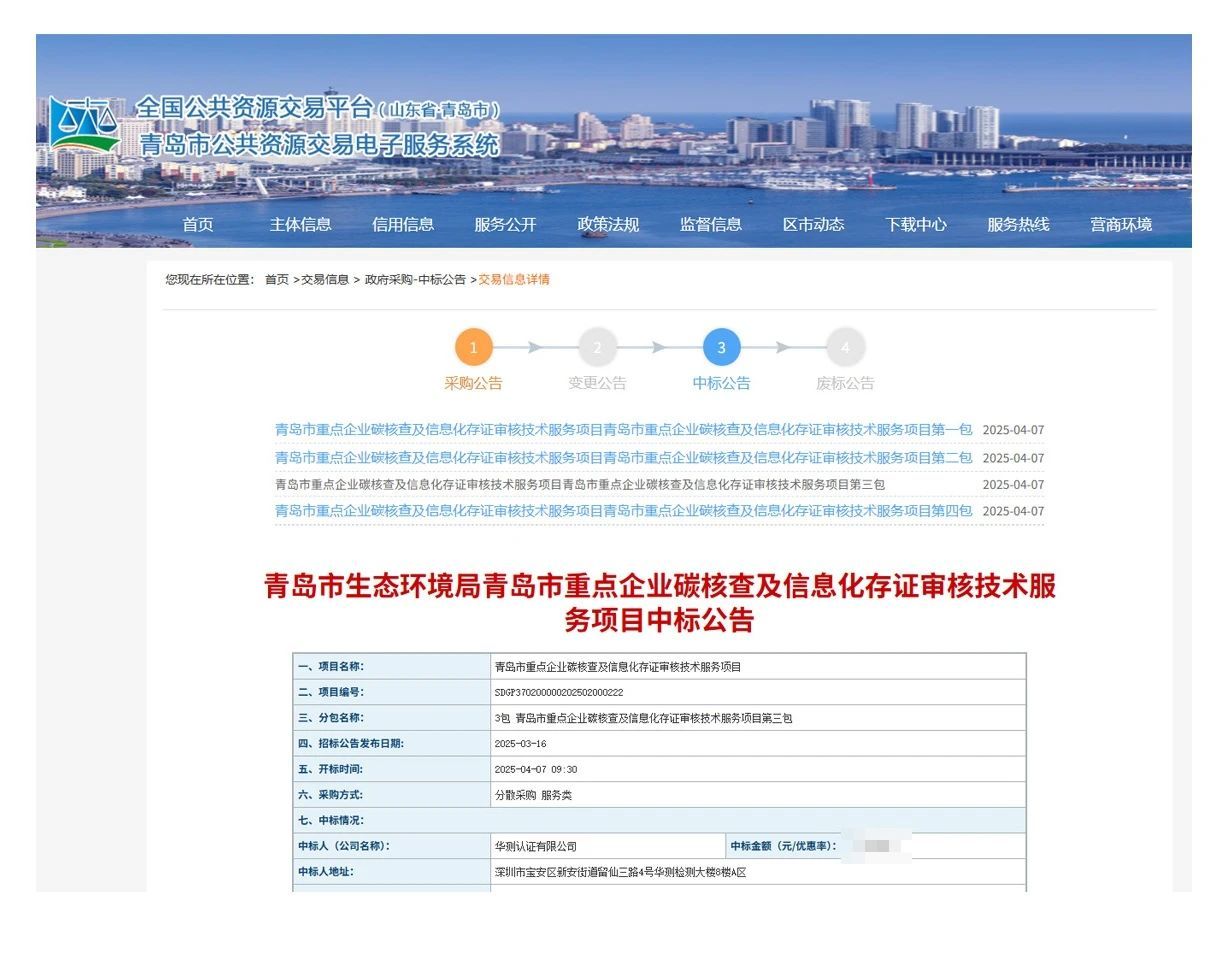Image resolution: width=1231 pixels, height=964 pixels.
Task: Open the 第二包 project announcement link
Action: (x=624, y=458)
